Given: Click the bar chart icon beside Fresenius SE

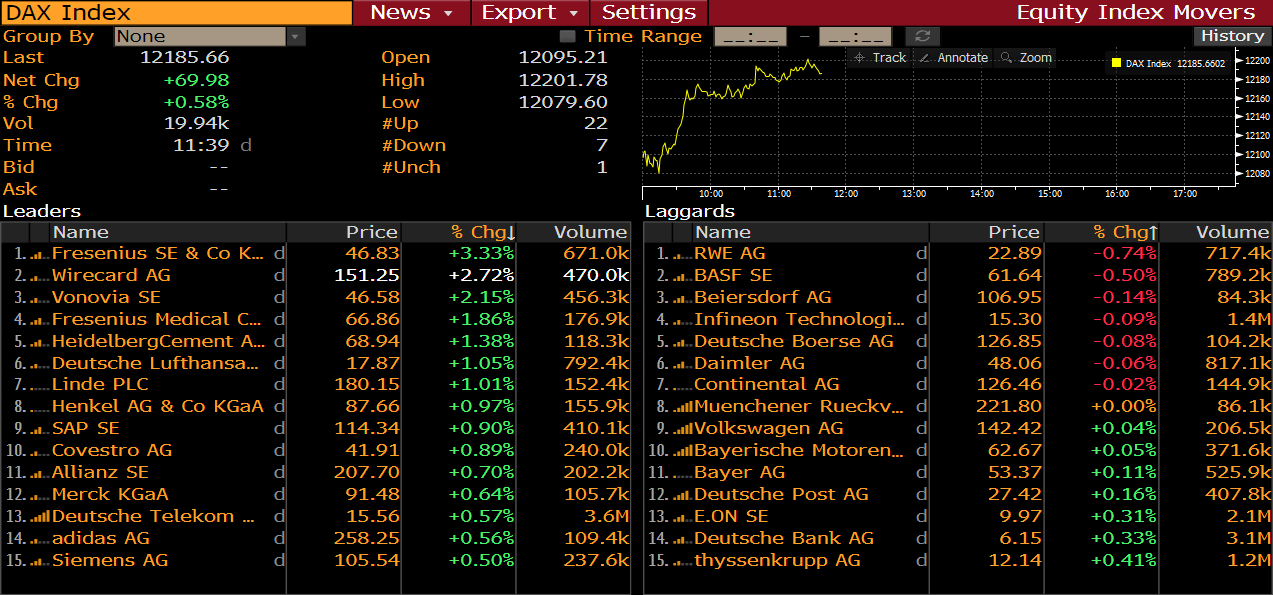Looking at the screenshot, I should [x=40, y=254].
